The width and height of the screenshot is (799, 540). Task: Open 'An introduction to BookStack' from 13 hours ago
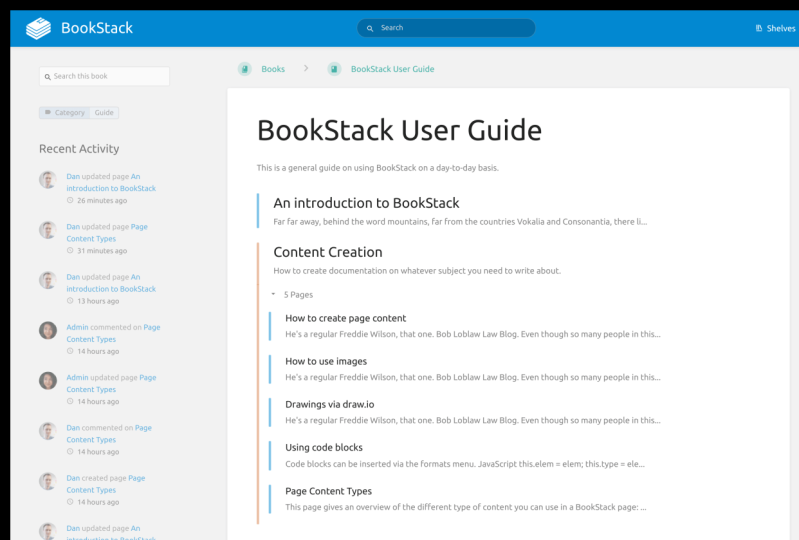click(x=111, y=283)
